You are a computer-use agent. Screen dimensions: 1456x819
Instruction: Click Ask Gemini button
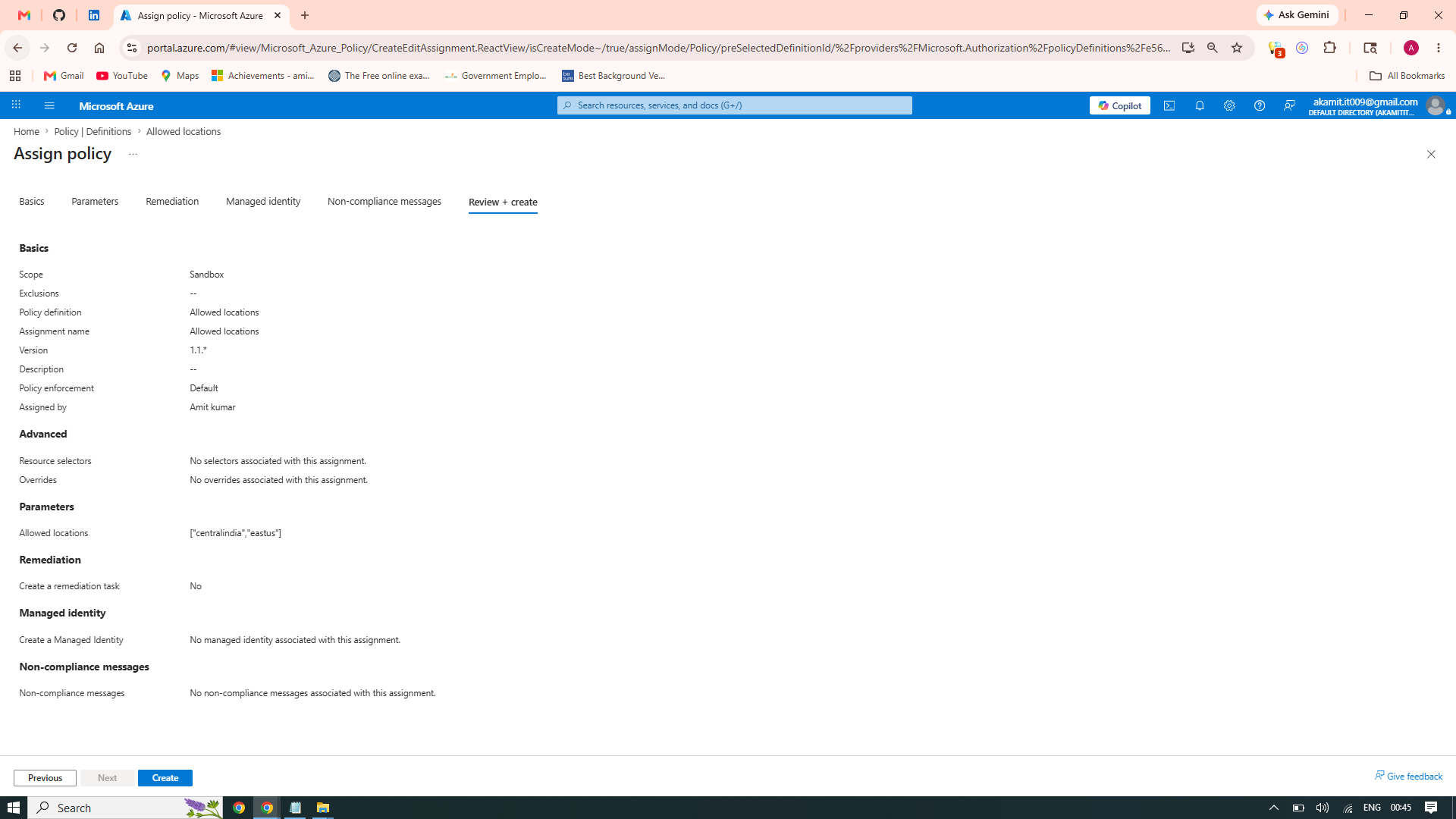(1297, 15)
